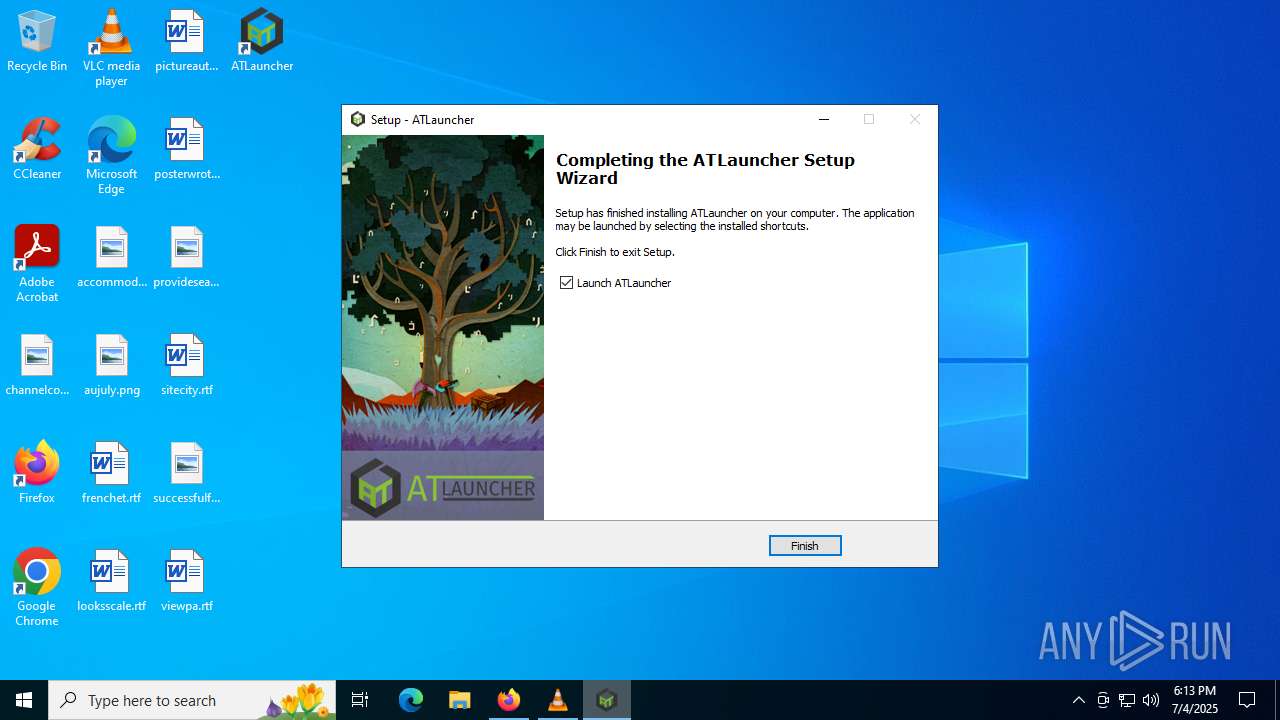Select VLC media player desktop shortcut

point(111,48)
